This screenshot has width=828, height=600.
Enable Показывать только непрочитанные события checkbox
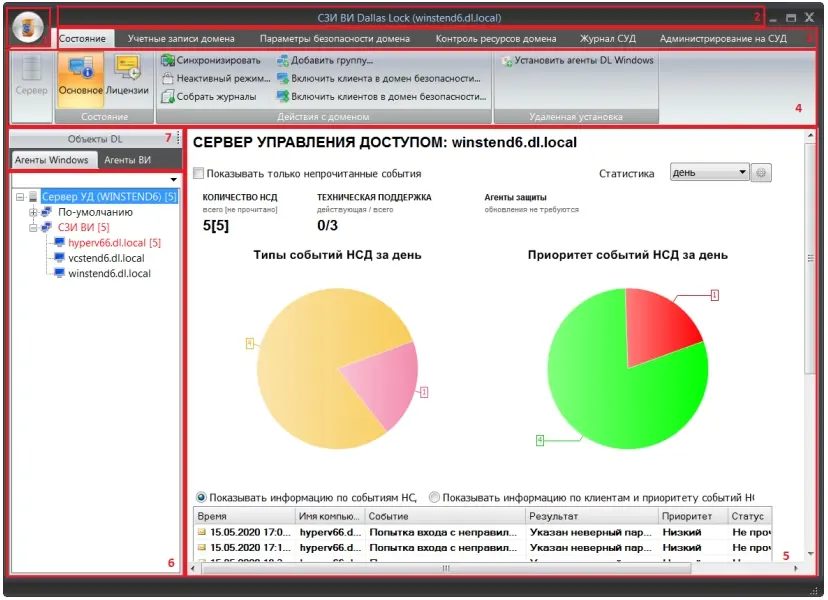(x=199, y=173)
